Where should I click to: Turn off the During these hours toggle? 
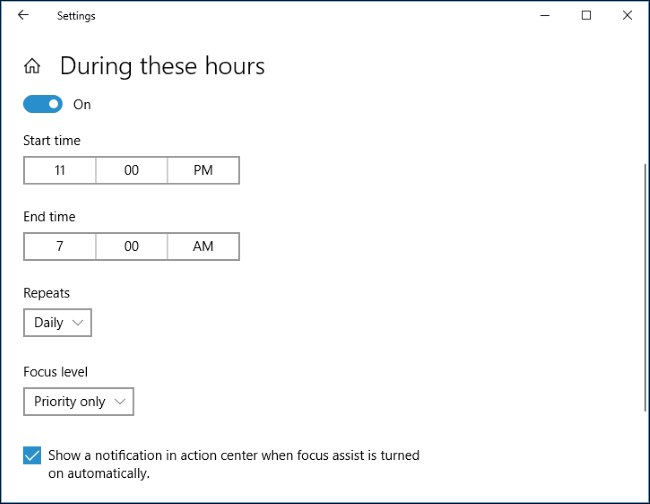pos(43,104)
